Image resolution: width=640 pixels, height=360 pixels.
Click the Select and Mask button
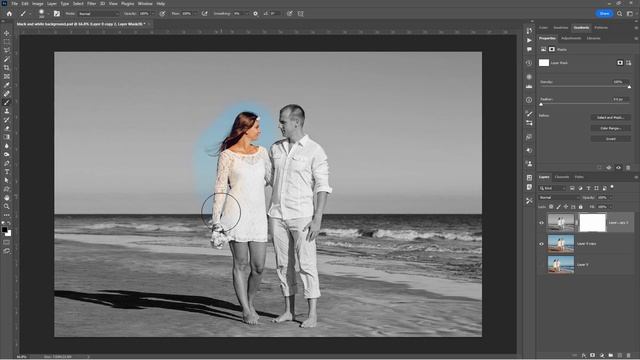coord(611,118)
